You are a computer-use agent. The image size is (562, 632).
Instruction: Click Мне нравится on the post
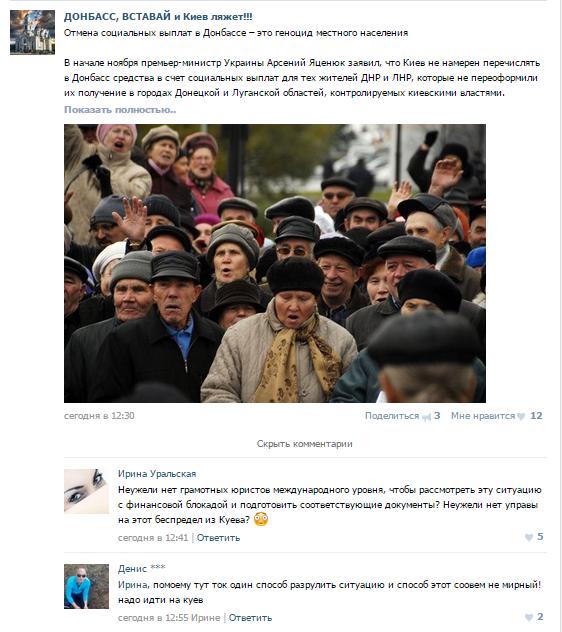coord(483,416)
